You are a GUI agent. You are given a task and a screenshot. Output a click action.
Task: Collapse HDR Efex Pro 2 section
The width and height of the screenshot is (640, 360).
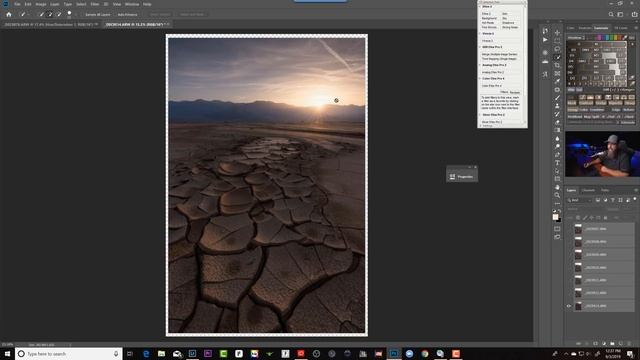480,47
